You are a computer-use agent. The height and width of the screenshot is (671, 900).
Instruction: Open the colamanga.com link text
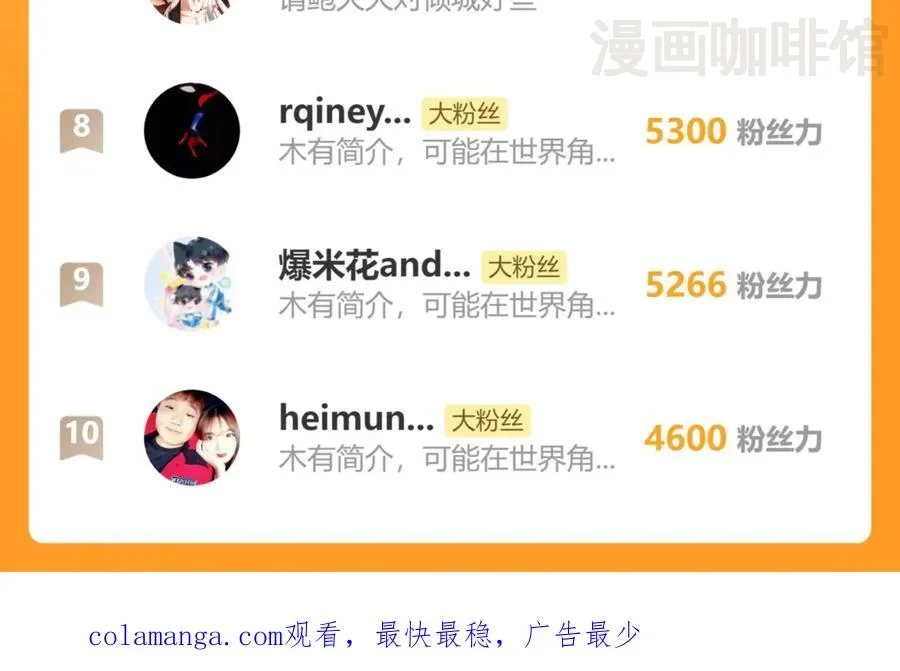[x=186, y=637]
